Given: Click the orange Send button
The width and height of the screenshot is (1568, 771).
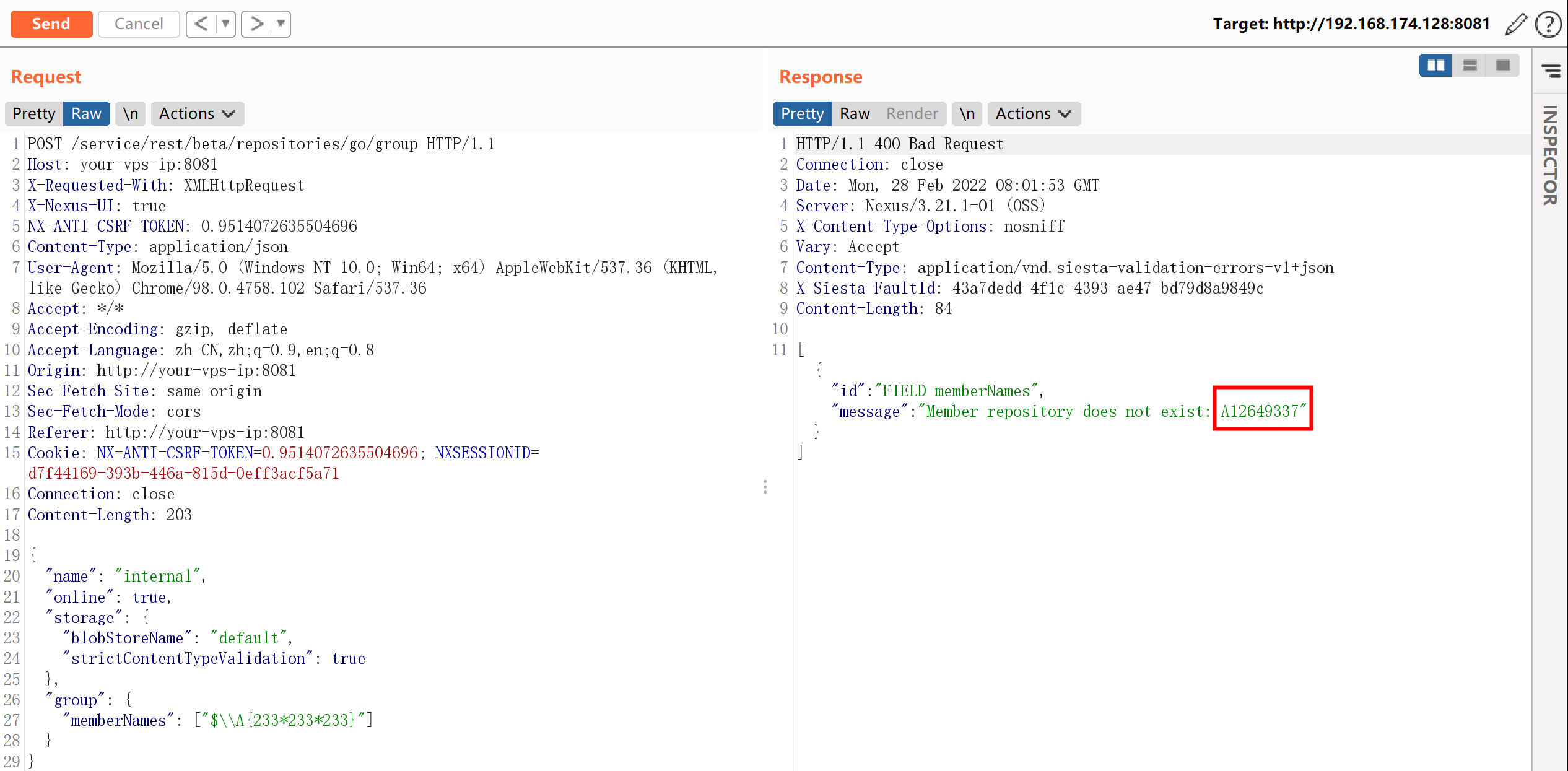Looking at the screenshot, I should 51,24.
